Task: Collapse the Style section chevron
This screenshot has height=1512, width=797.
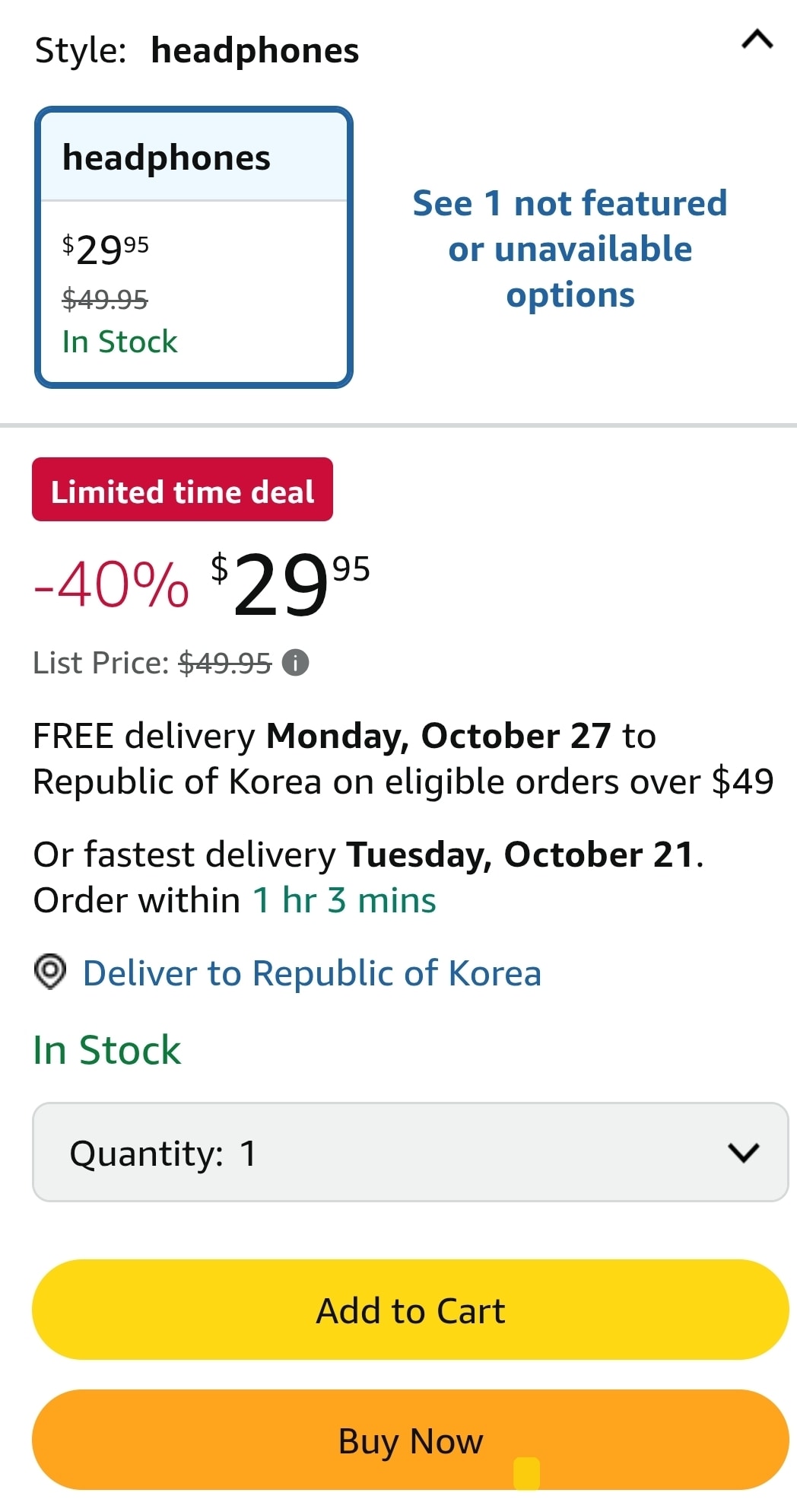Action: (757, 40)
